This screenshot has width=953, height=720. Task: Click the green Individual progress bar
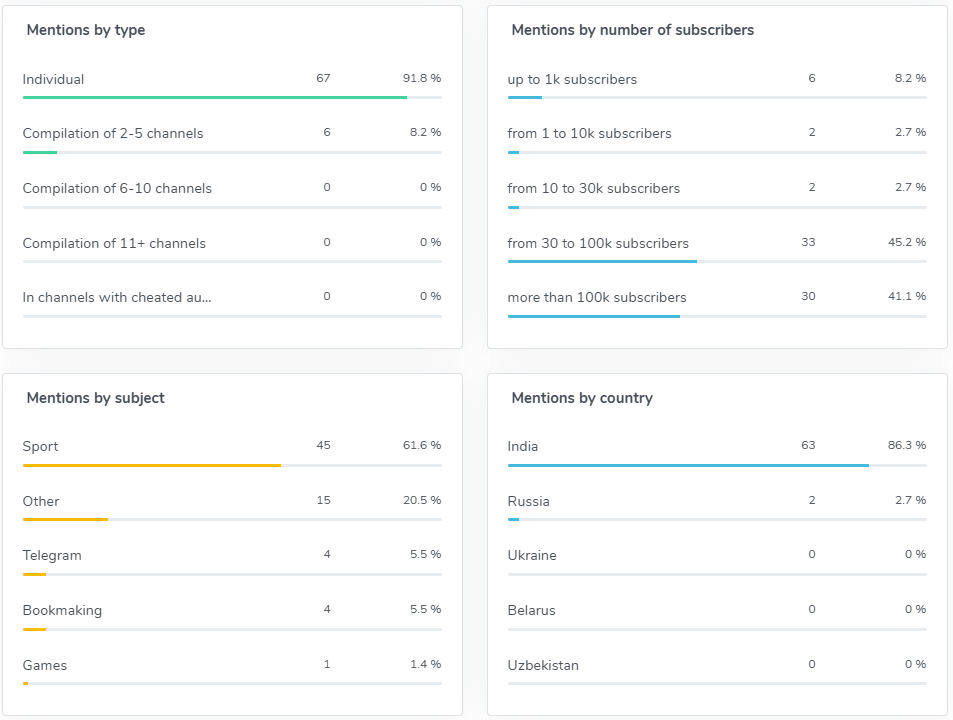click(214, 97)
